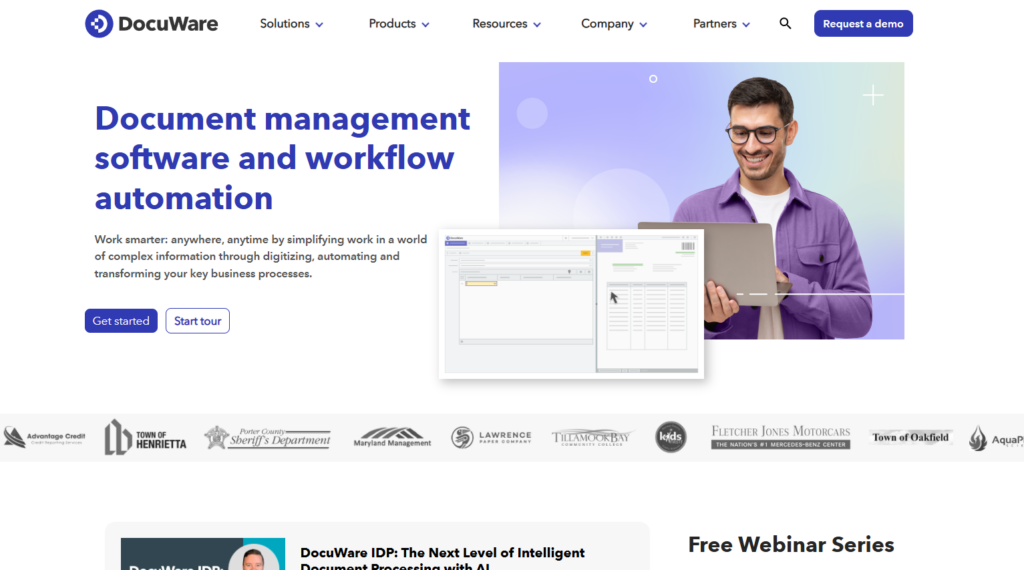
Task: Click the DocuWare logo icon
Action: coord(99,24)
